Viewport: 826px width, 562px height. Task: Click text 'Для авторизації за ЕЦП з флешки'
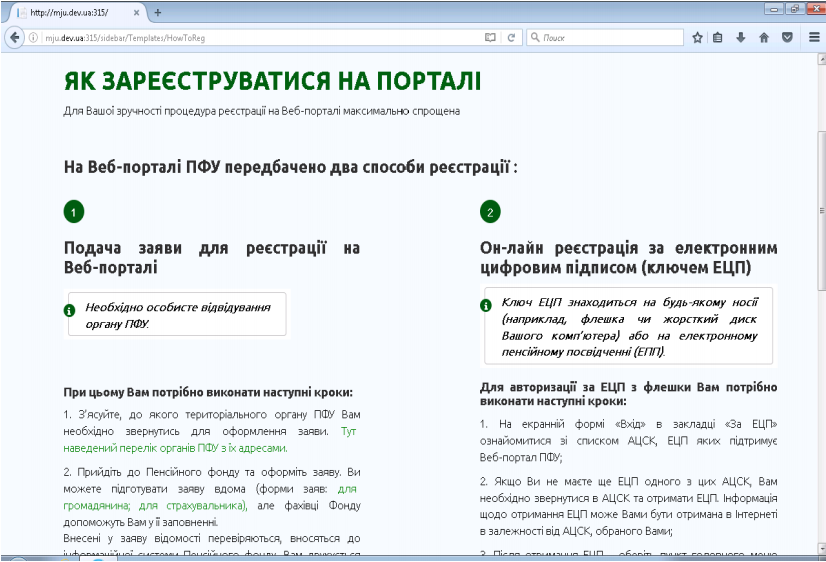[628, 394]
